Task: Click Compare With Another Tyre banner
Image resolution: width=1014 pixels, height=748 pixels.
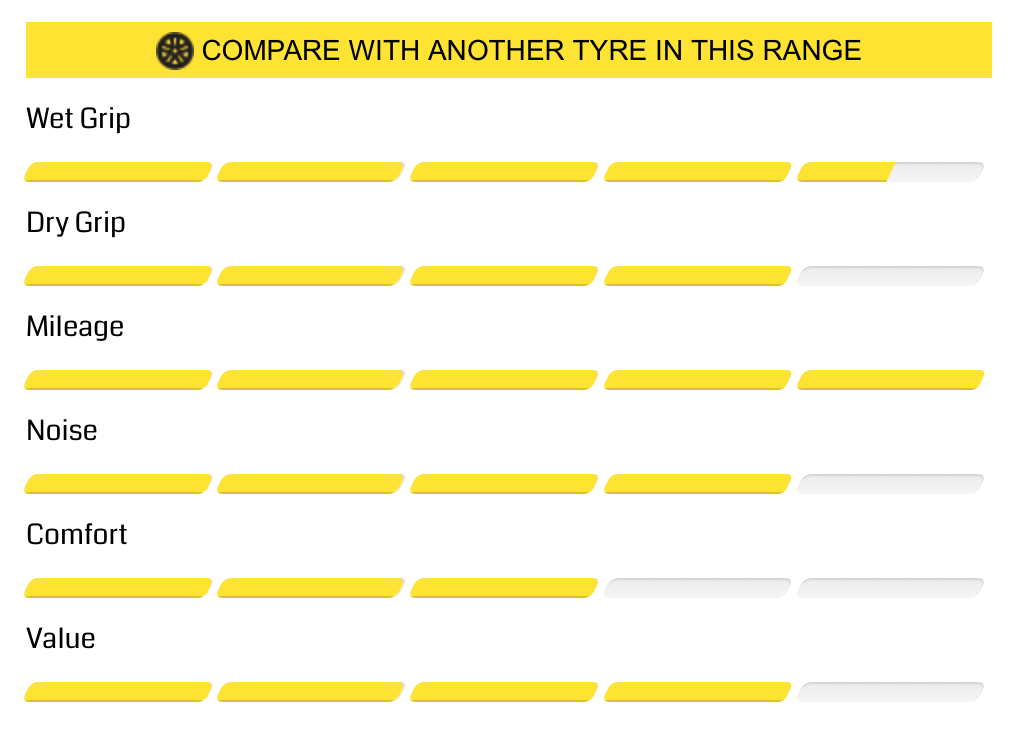Action: coord(508,50)
